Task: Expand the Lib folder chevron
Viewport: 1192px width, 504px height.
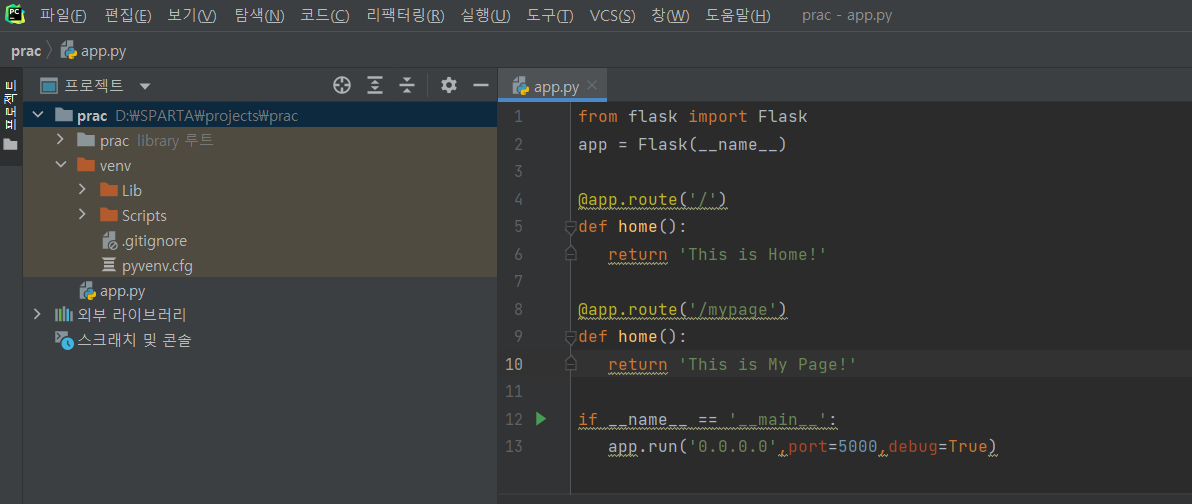Action: click(x=82, y=190)
